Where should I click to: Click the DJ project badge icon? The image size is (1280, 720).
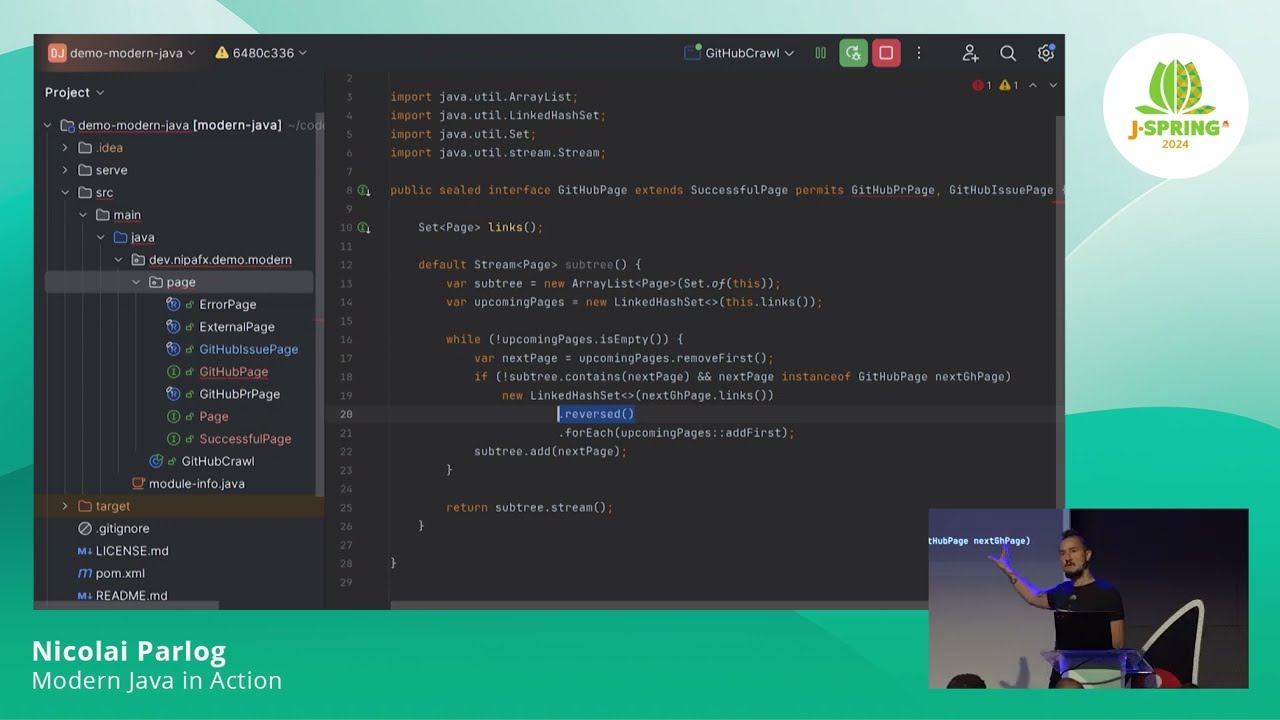point(57,53)
